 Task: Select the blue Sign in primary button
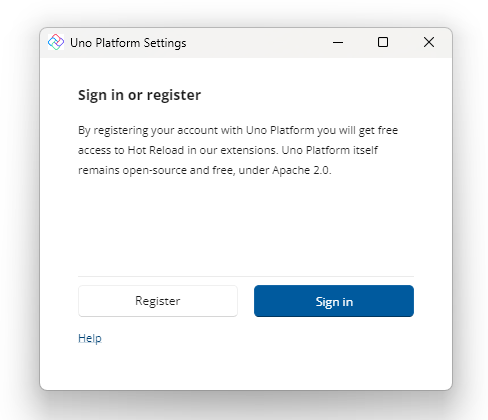pyautogui.click(x=334, y=301)
